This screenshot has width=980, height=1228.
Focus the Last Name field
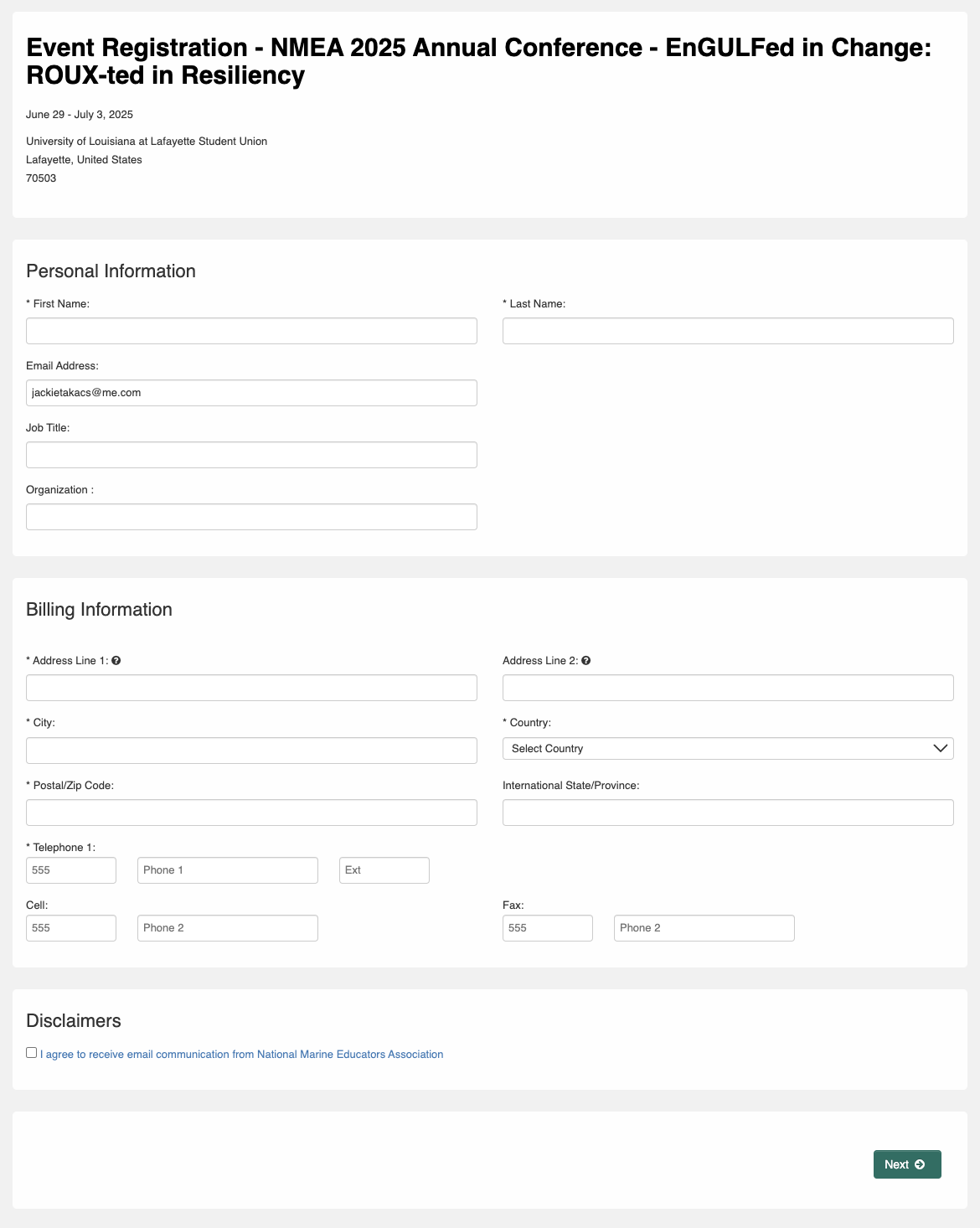pyautogui.click(x=728, y=331)
